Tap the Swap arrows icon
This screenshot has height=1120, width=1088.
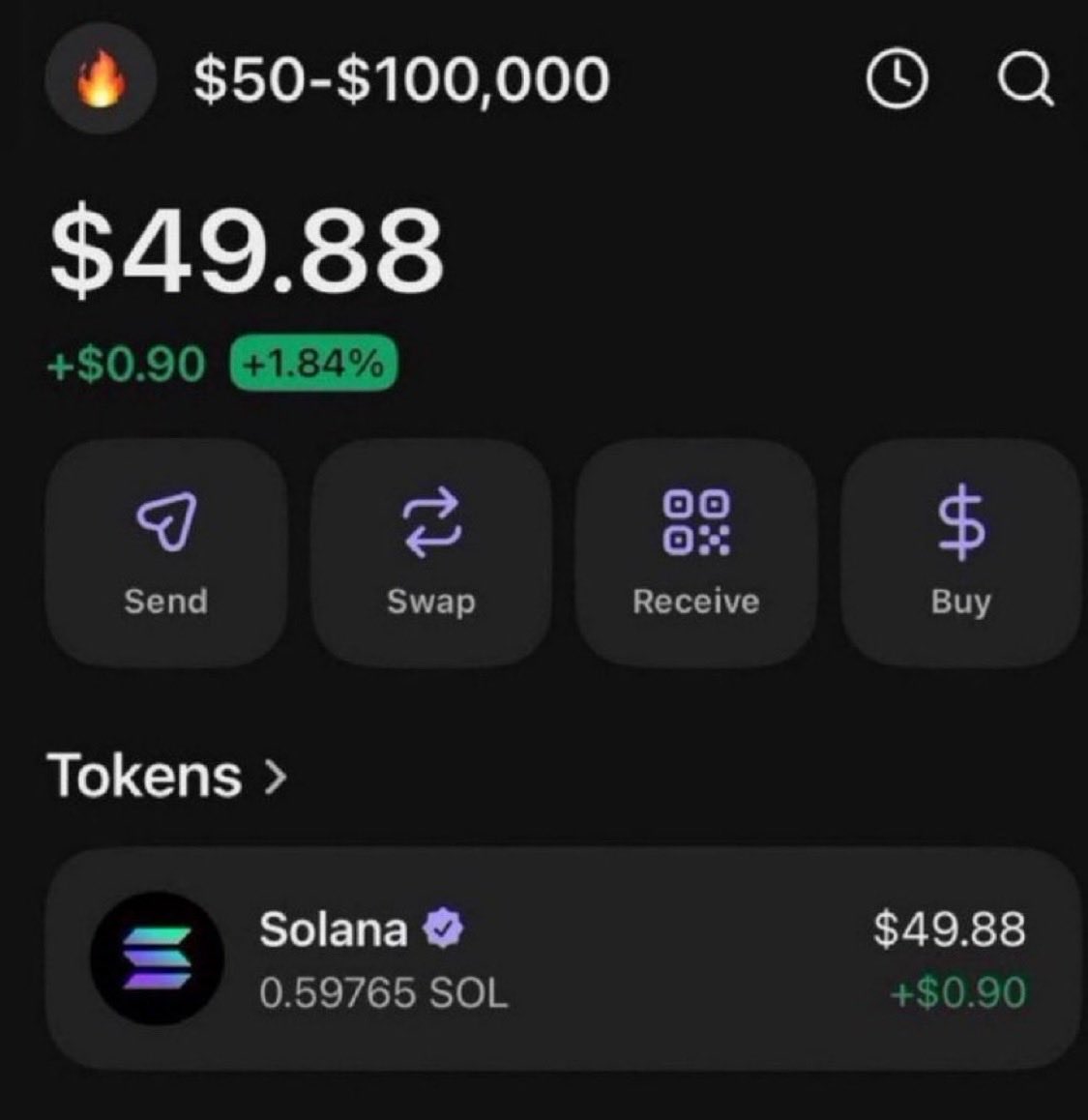(431, 522)
